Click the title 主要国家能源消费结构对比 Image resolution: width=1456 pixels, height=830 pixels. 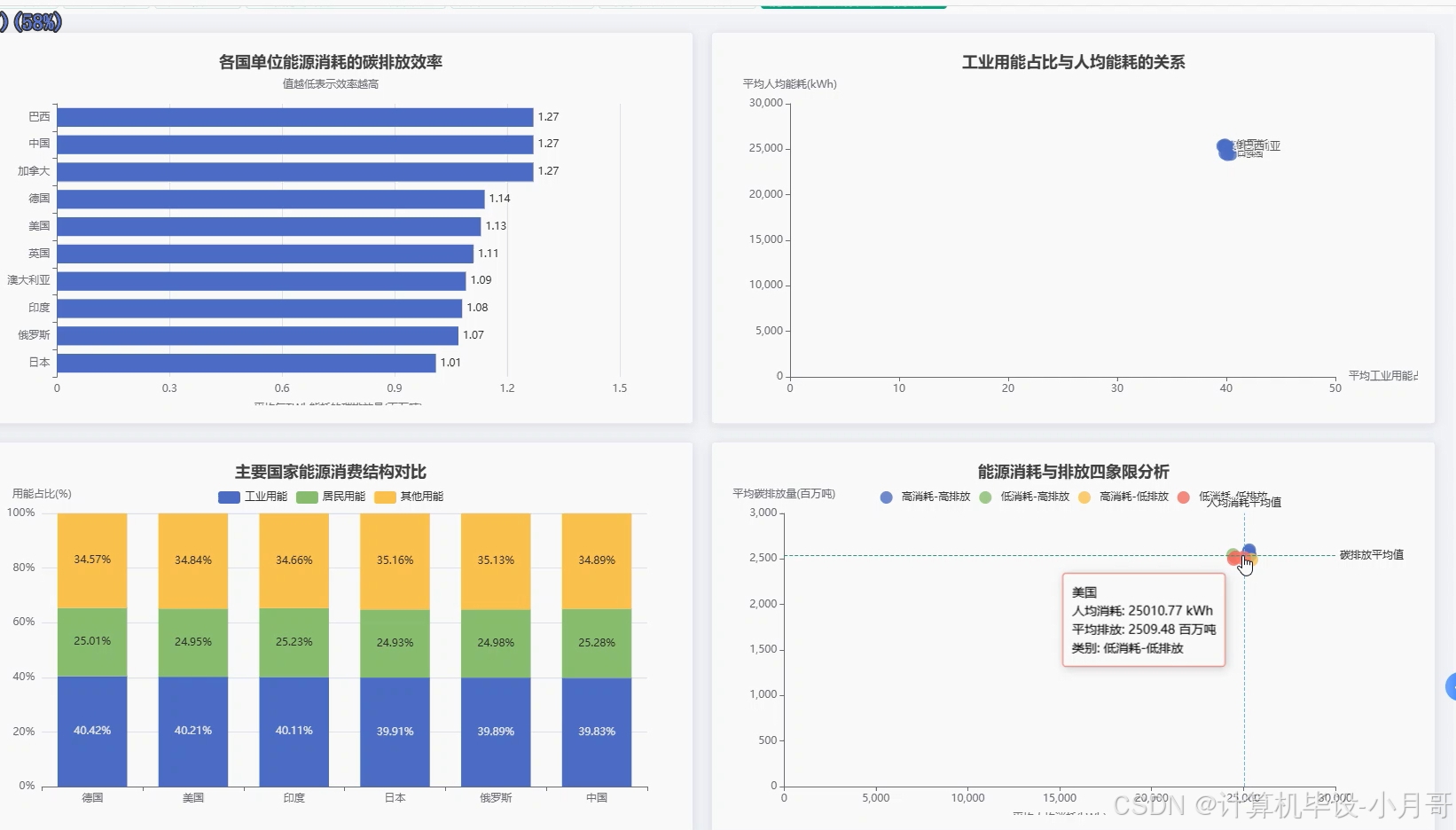coord(331,472)
